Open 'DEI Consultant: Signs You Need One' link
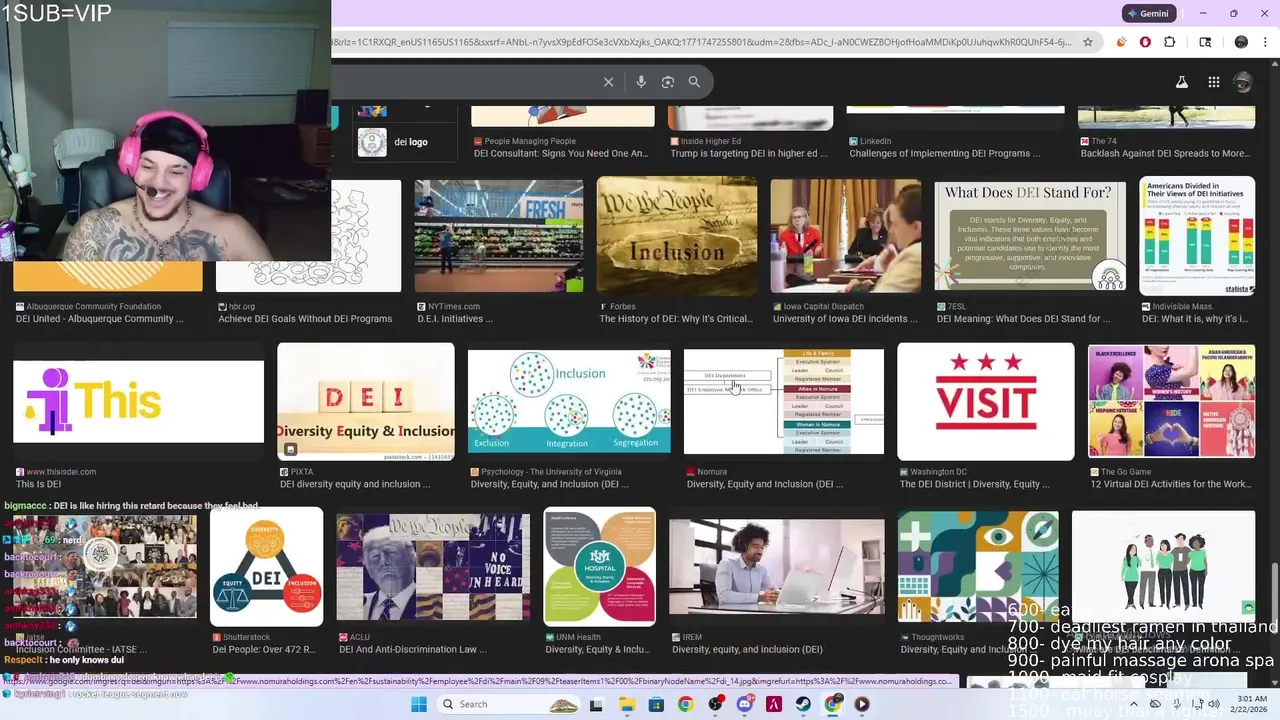 click(x=561, y=154)
